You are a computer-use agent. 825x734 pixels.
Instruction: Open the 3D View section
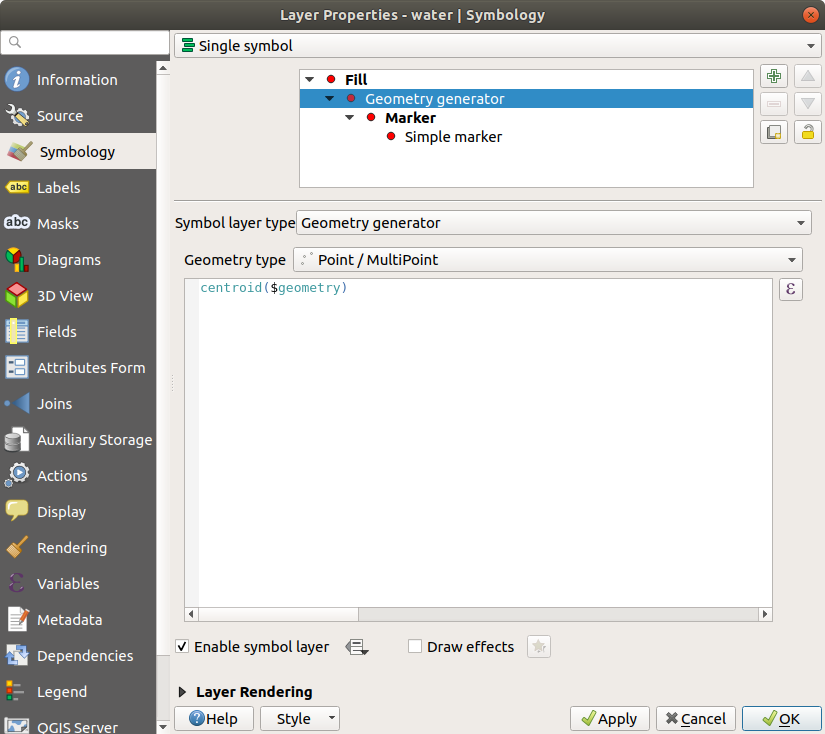coord(64,296)
